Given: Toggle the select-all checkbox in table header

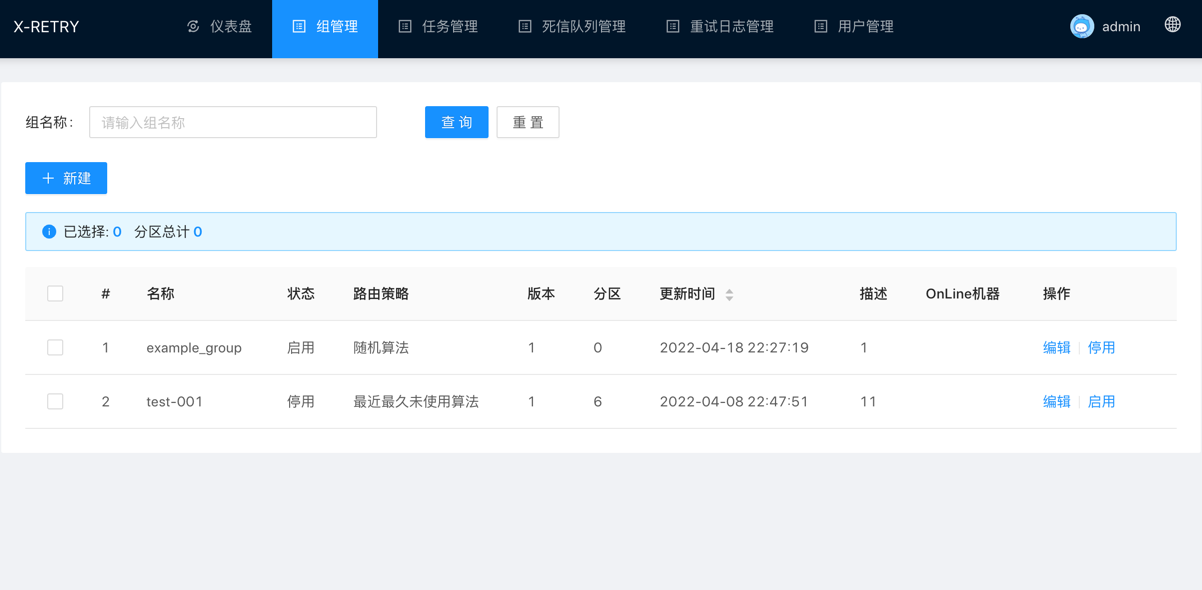Looking at the screenshot, I should tap(55, 294).
